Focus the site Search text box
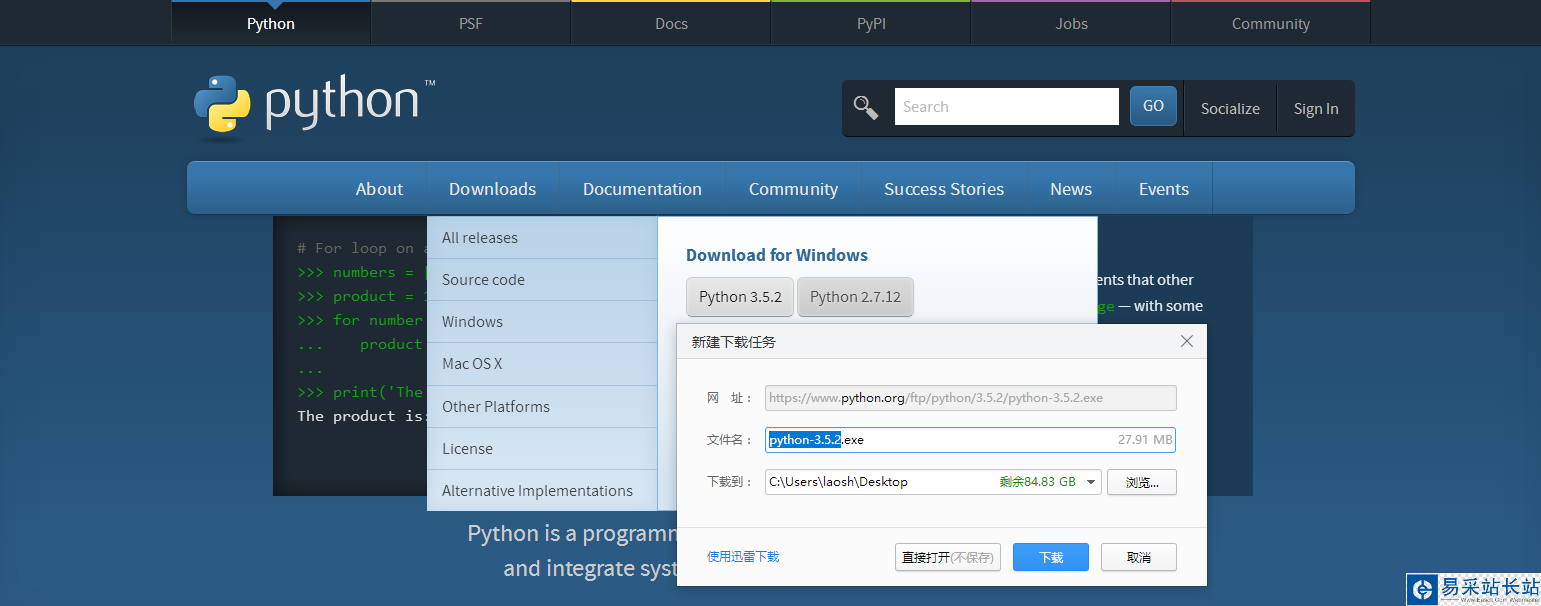This screenshot has width=1541, height=606. (x=1006, y=107)
